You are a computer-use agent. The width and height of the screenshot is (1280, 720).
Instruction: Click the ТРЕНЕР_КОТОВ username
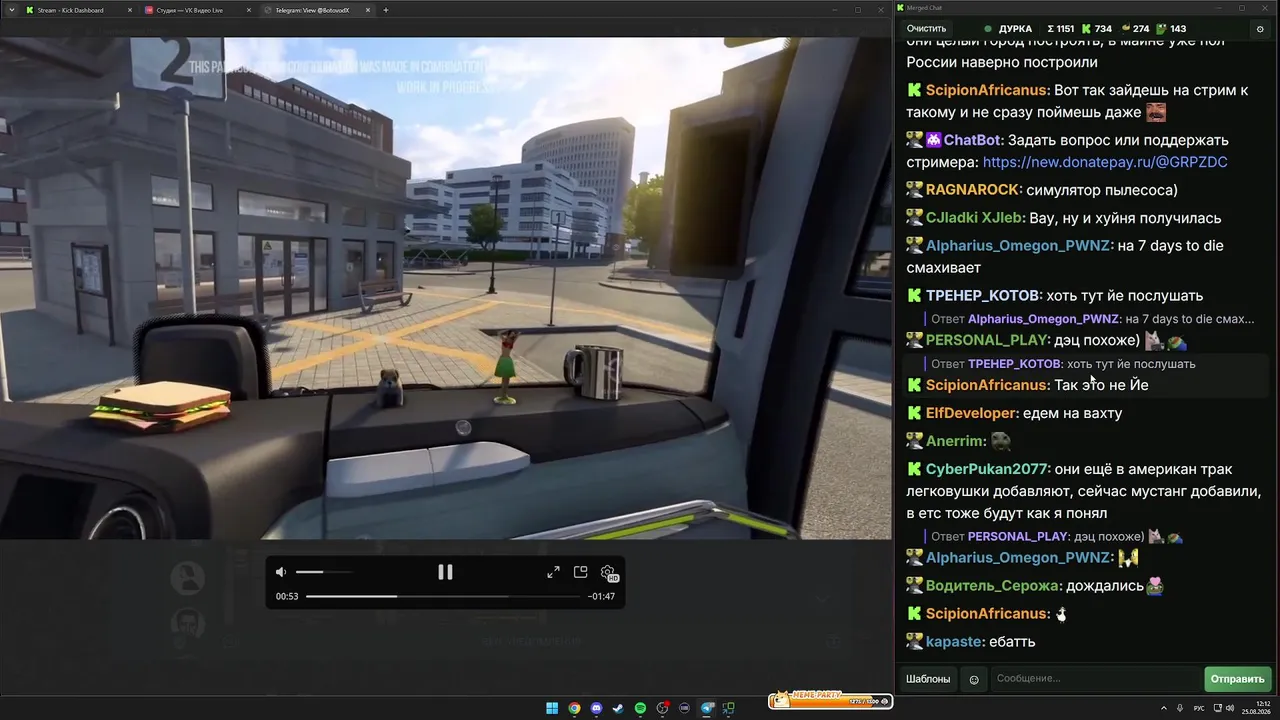[984, 296]
